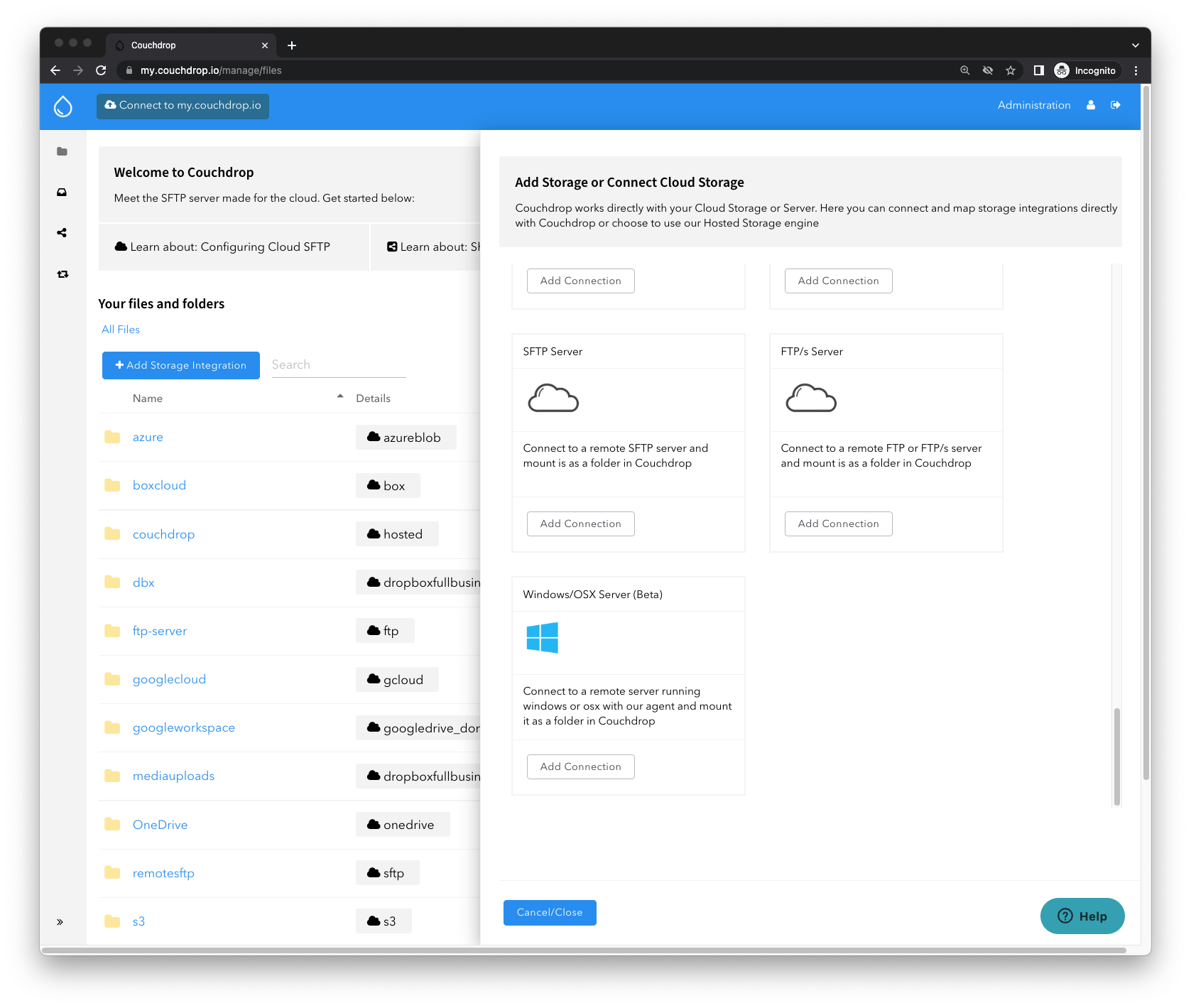Click the azure folder icon
The height and width of the screenshot is (1008, 1191).
click(112, 437)
